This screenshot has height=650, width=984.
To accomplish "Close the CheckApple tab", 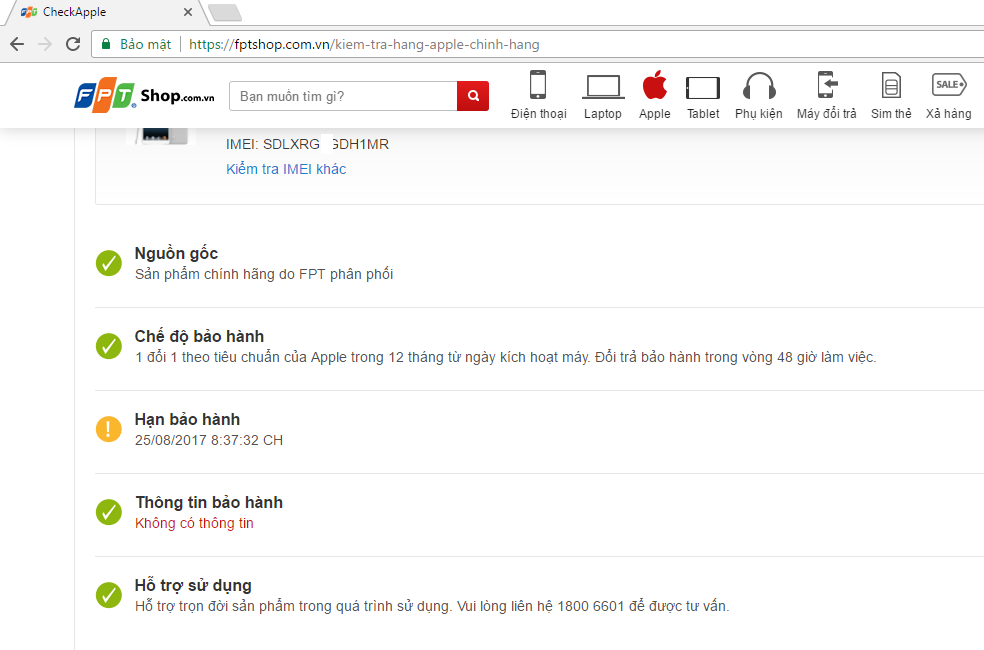I will point(188,12).
